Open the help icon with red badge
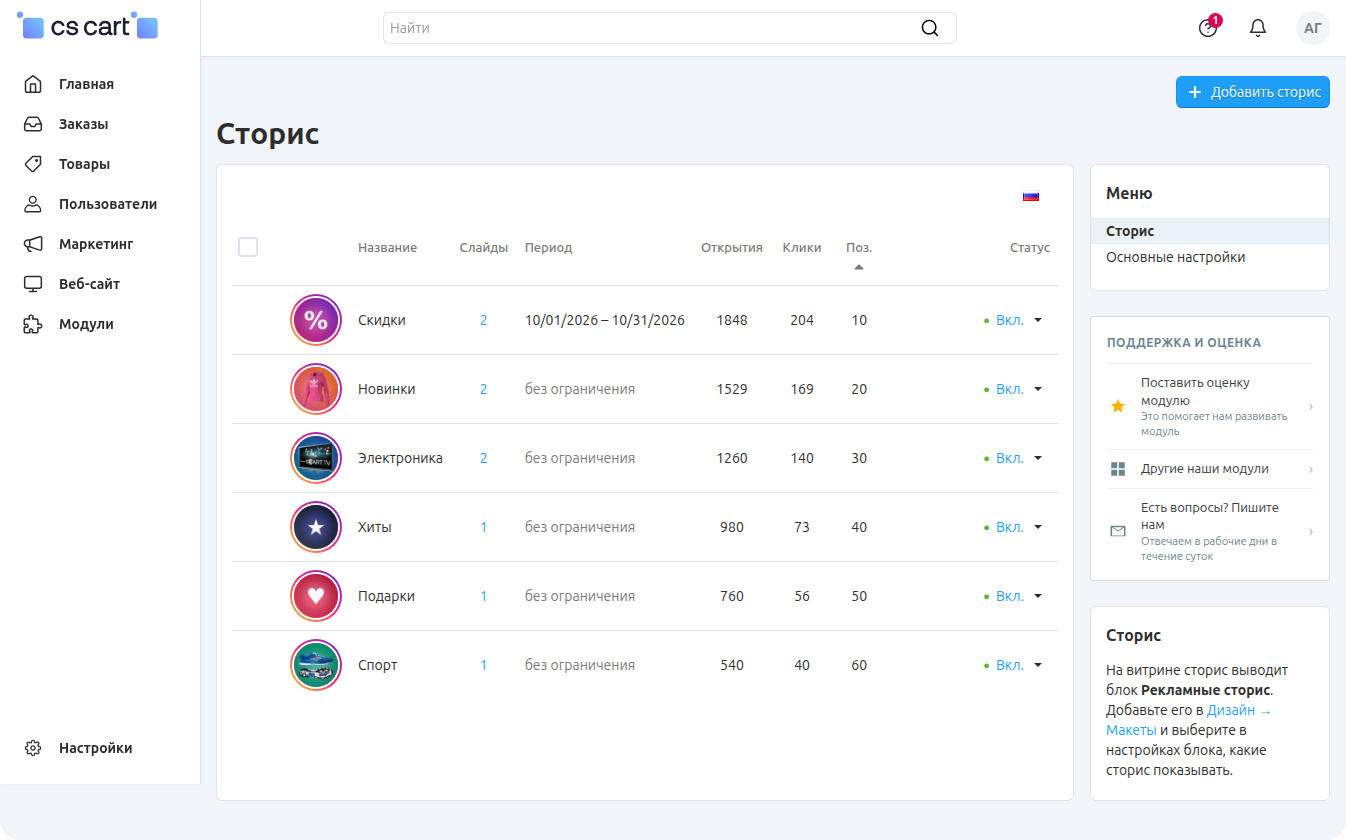 [x=1209, y=27]
